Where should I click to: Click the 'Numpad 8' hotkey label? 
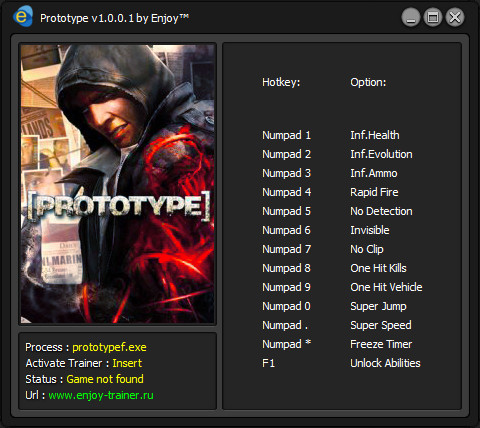286,268
